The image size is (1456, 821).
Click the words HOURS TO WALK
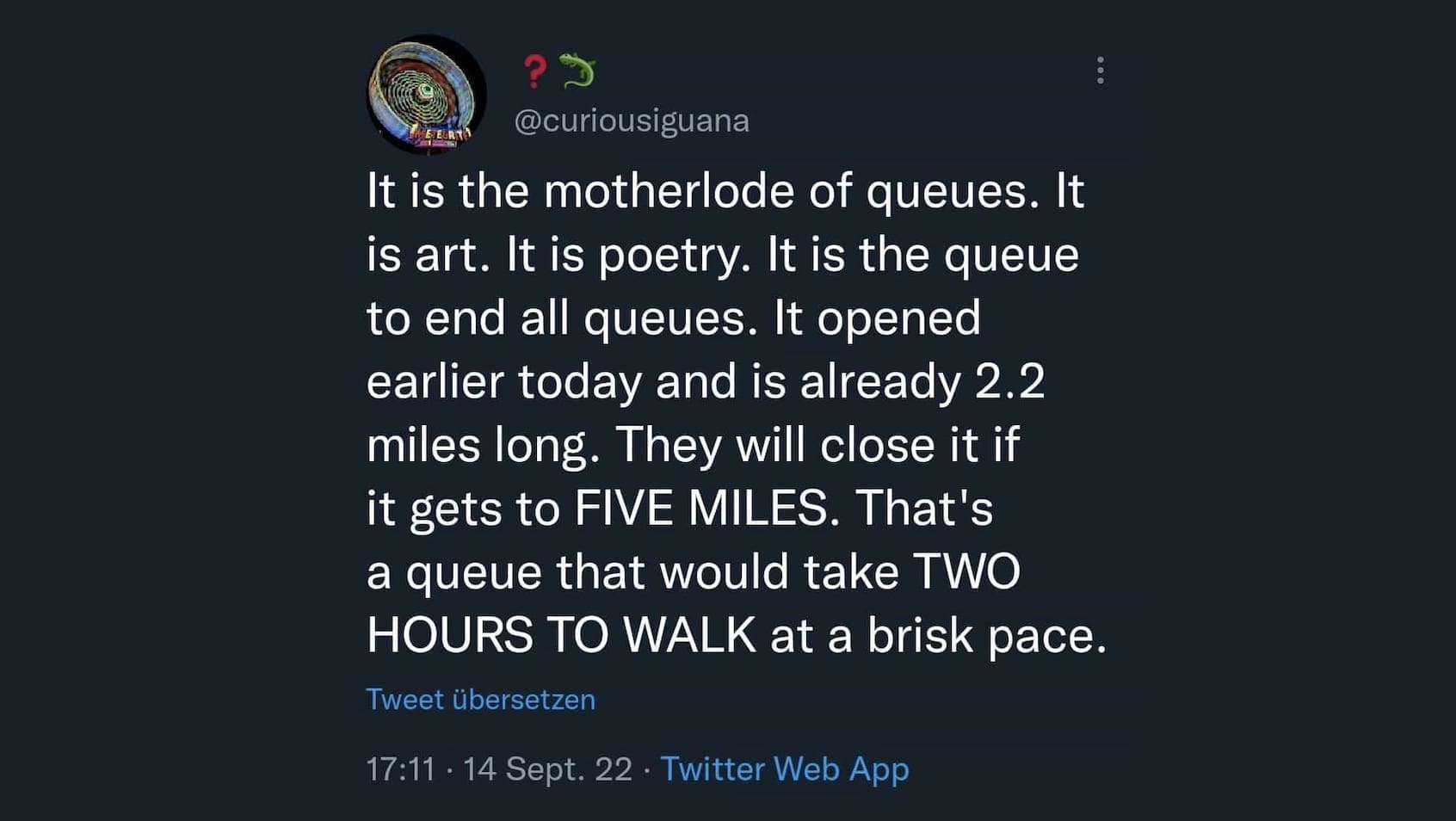561,635
